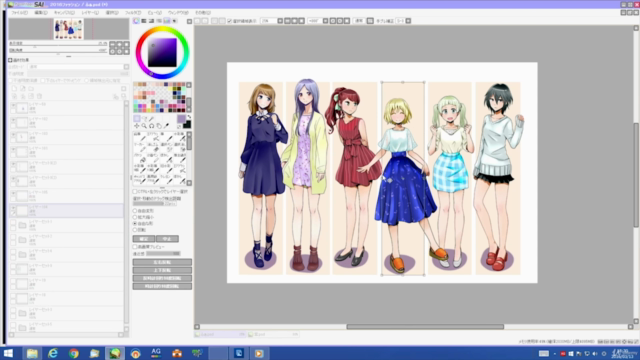640x360 pixels.
Task: Open the Windows Start button
Action: click(8, 353)
